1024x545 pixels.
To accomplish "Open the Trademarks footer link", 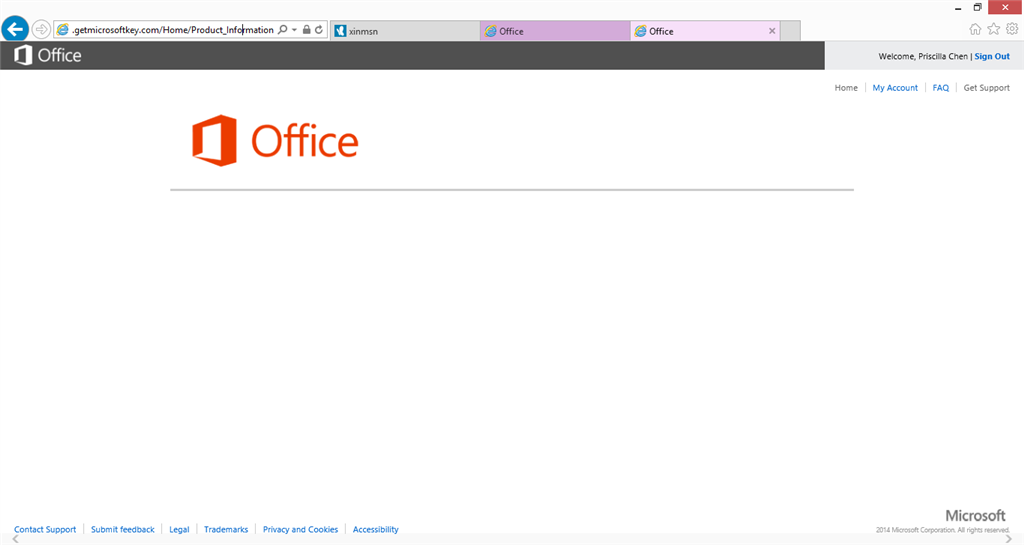I will point(226,529).
